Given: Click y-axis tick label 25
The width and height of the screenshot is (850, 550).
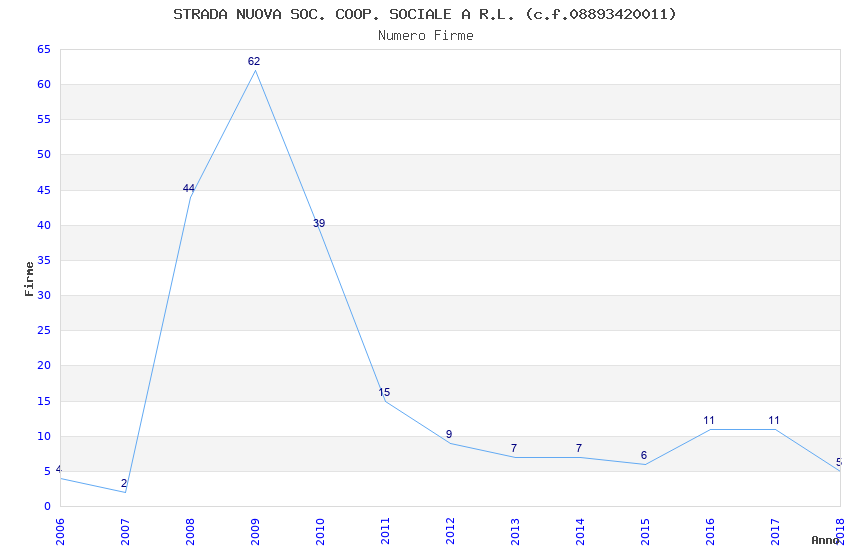Looking at the screenshot, I should [x=44, y=330].
